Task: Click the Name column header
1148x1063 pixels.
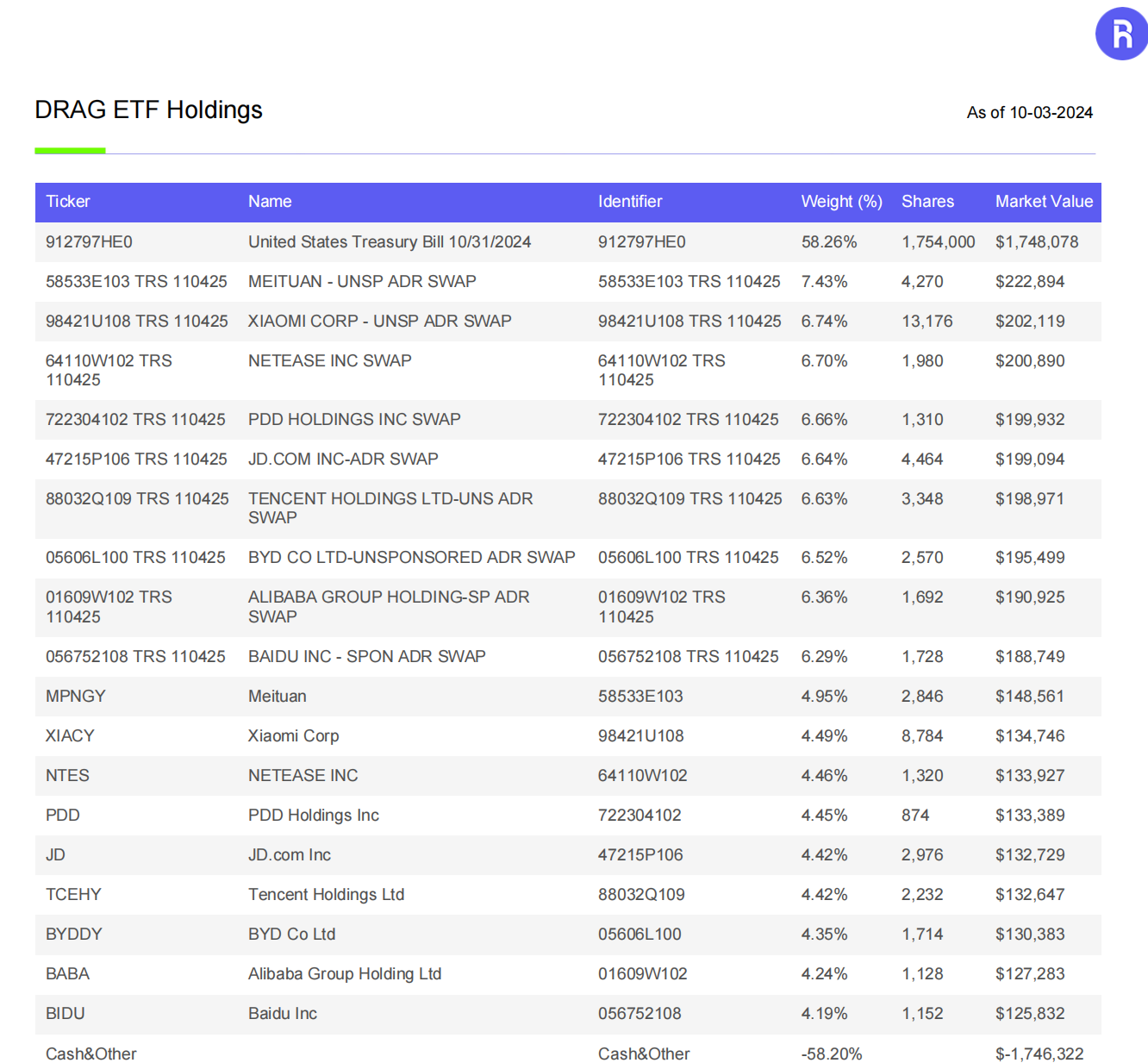Action: tap(270, 202)
